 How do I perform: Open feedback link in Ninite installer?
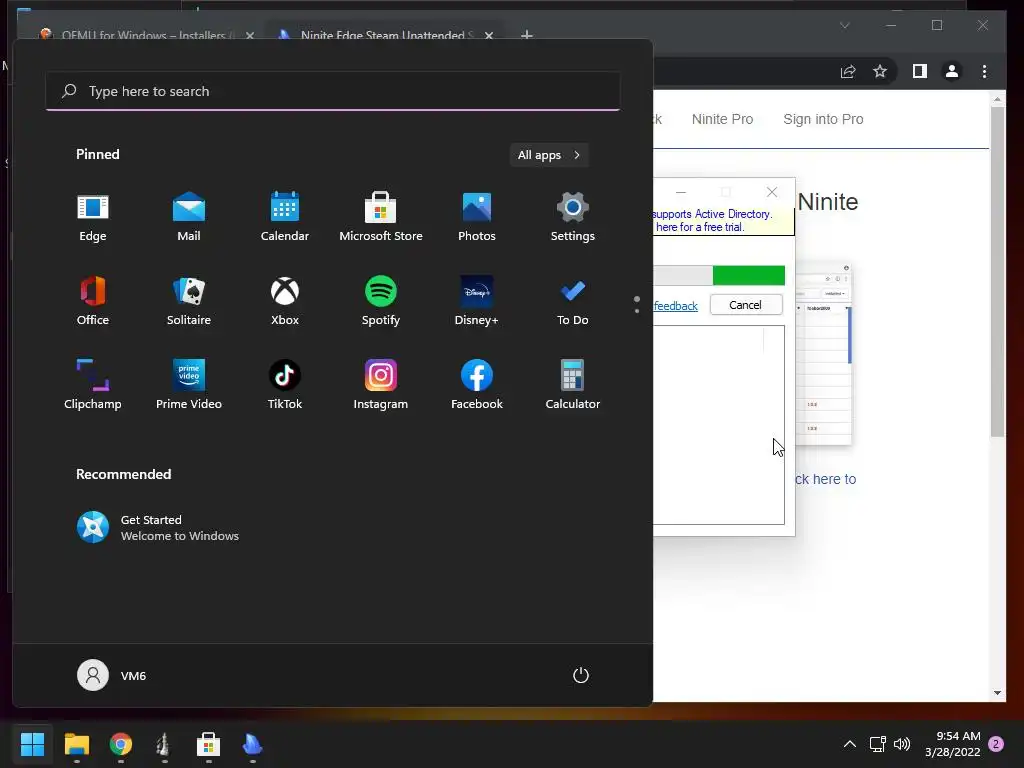[675, 306]
